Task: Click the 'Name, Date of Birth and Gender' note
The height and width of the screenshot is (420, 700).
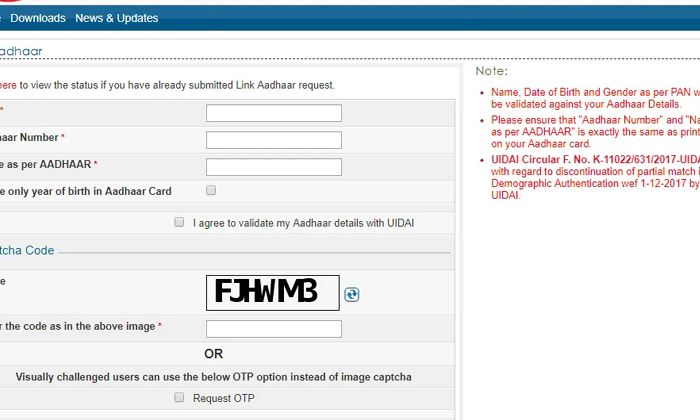Action: [596, 98]
